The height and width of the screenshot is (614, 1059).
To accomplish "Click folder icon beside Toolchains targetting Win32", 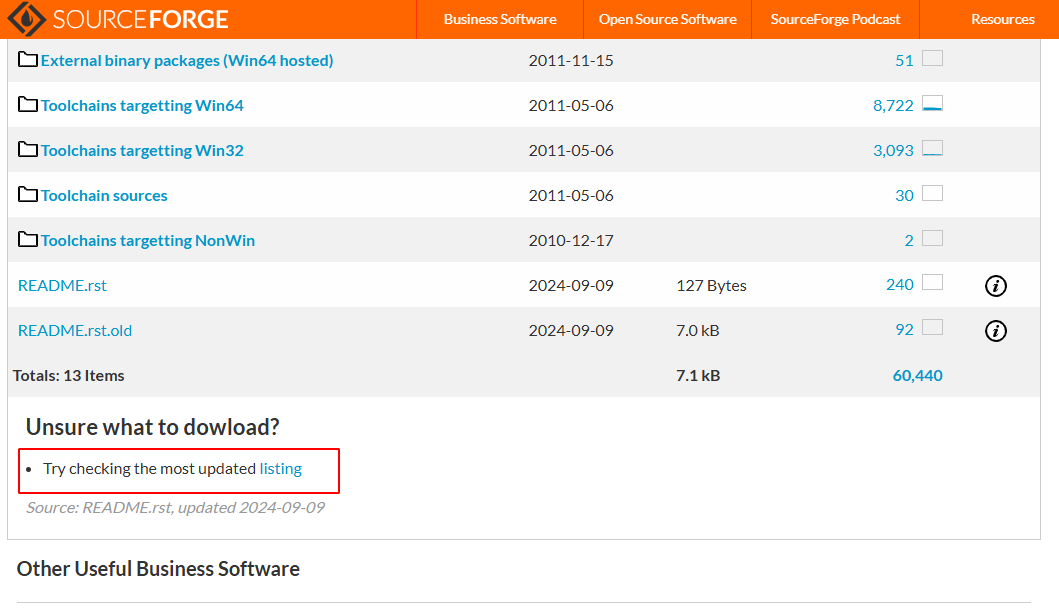I will point(28,150).
